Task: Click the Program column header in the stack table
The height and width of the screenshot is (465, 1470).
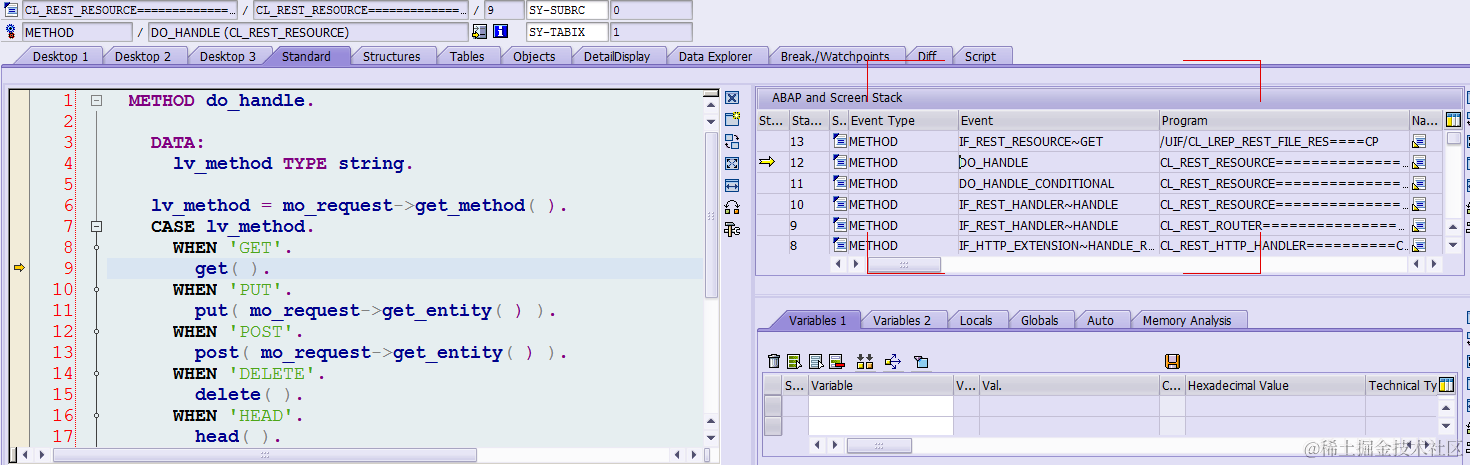Action: (x=1285, y=120)
